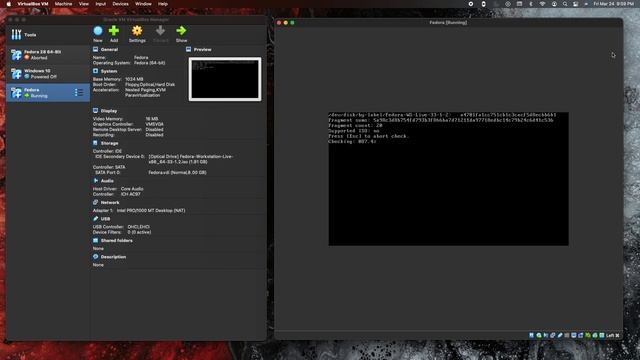
Task: Click the New machine toolbar icon
Action: (x=98, y=31)
